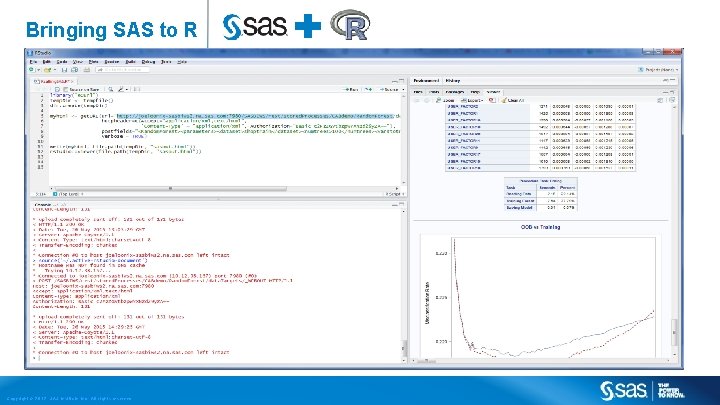Maximize the Console pane
This screenshot has height=405, width=720.
point(401,204)
